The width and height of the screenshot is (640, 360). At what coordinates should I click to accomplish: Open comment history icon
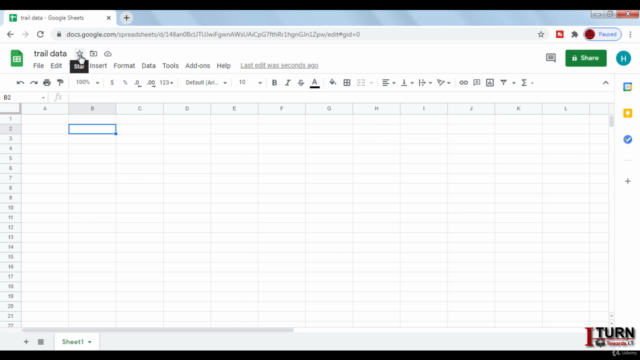(x=551, y=58)
